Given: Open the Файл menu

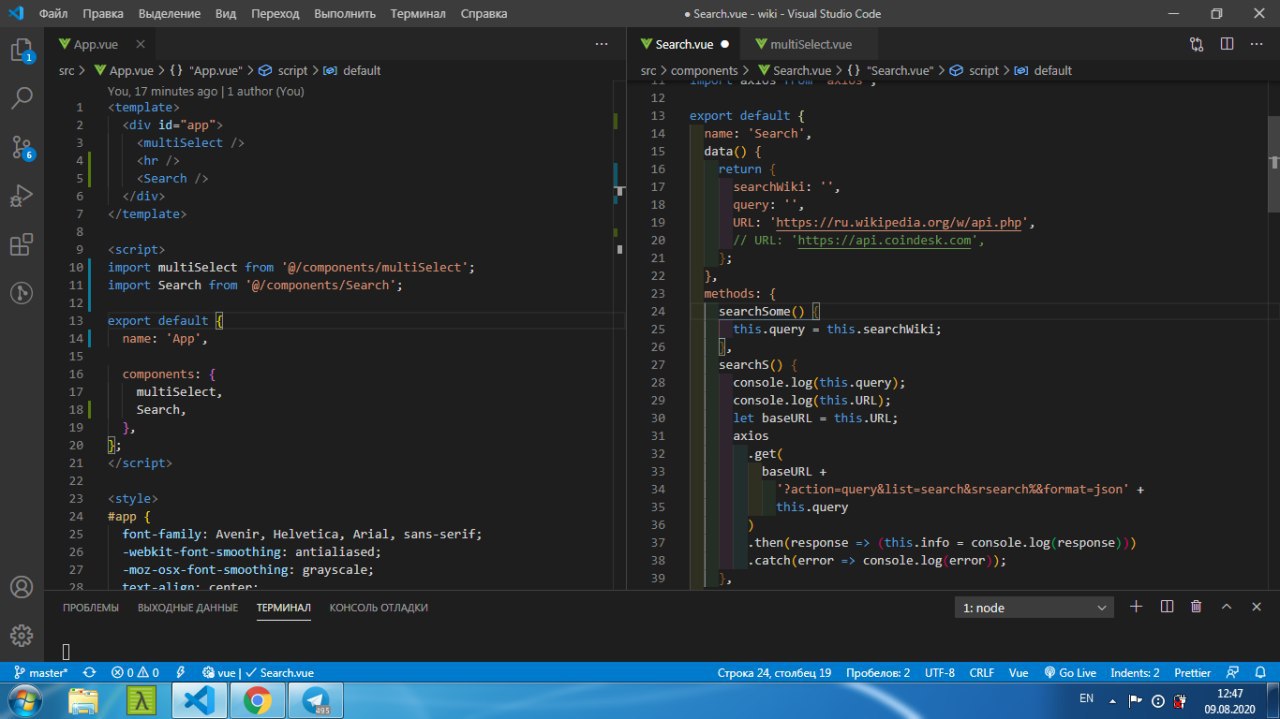Looking at the screenshot, I should (53, 14).
